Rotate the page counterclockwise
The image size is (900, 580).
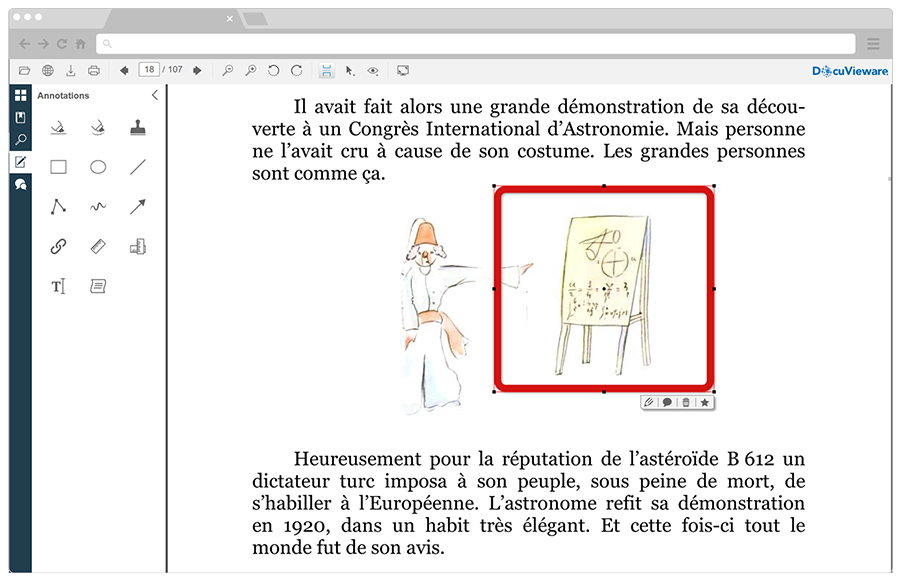[x=274, y=71]
